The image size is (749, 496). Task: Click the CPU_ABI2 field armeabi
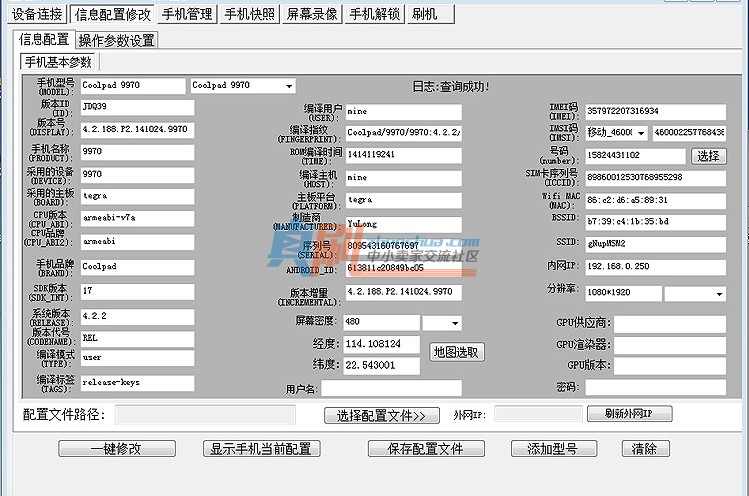(x=137, y=242)
